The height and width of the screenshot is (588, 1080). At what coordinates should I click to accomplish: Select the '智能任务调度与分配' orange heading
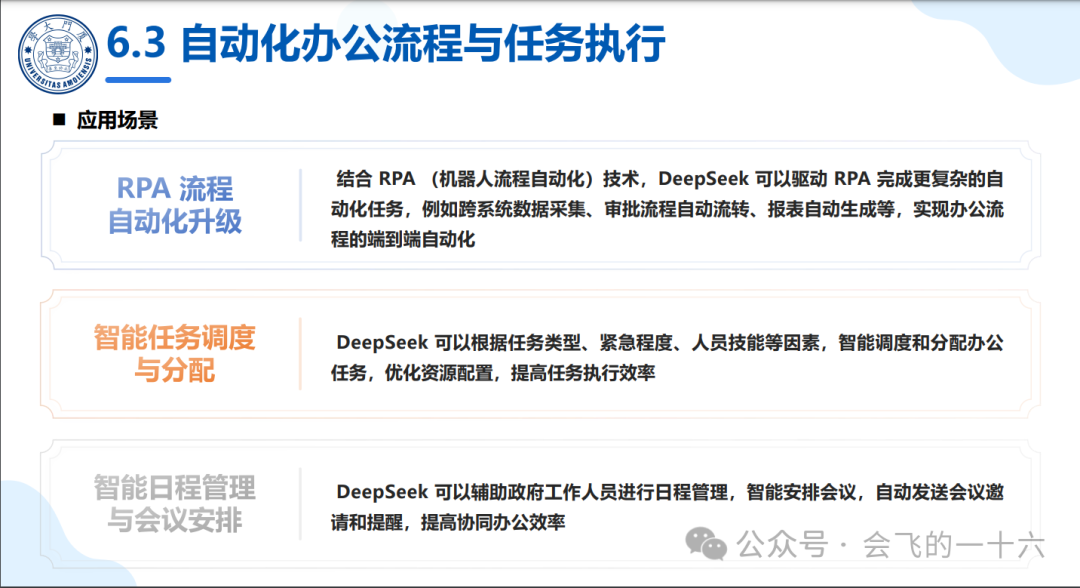[175, 354]
